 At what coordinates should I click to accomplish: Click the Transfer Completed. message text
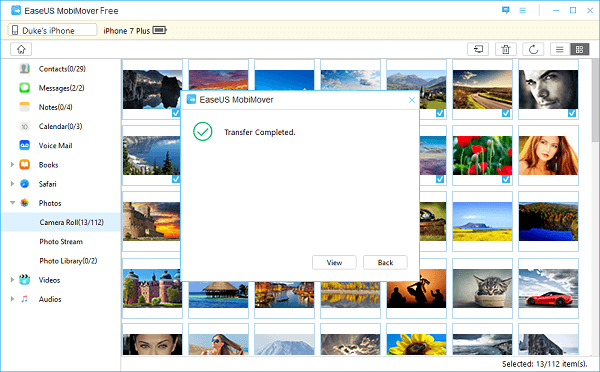click(260, 132)
